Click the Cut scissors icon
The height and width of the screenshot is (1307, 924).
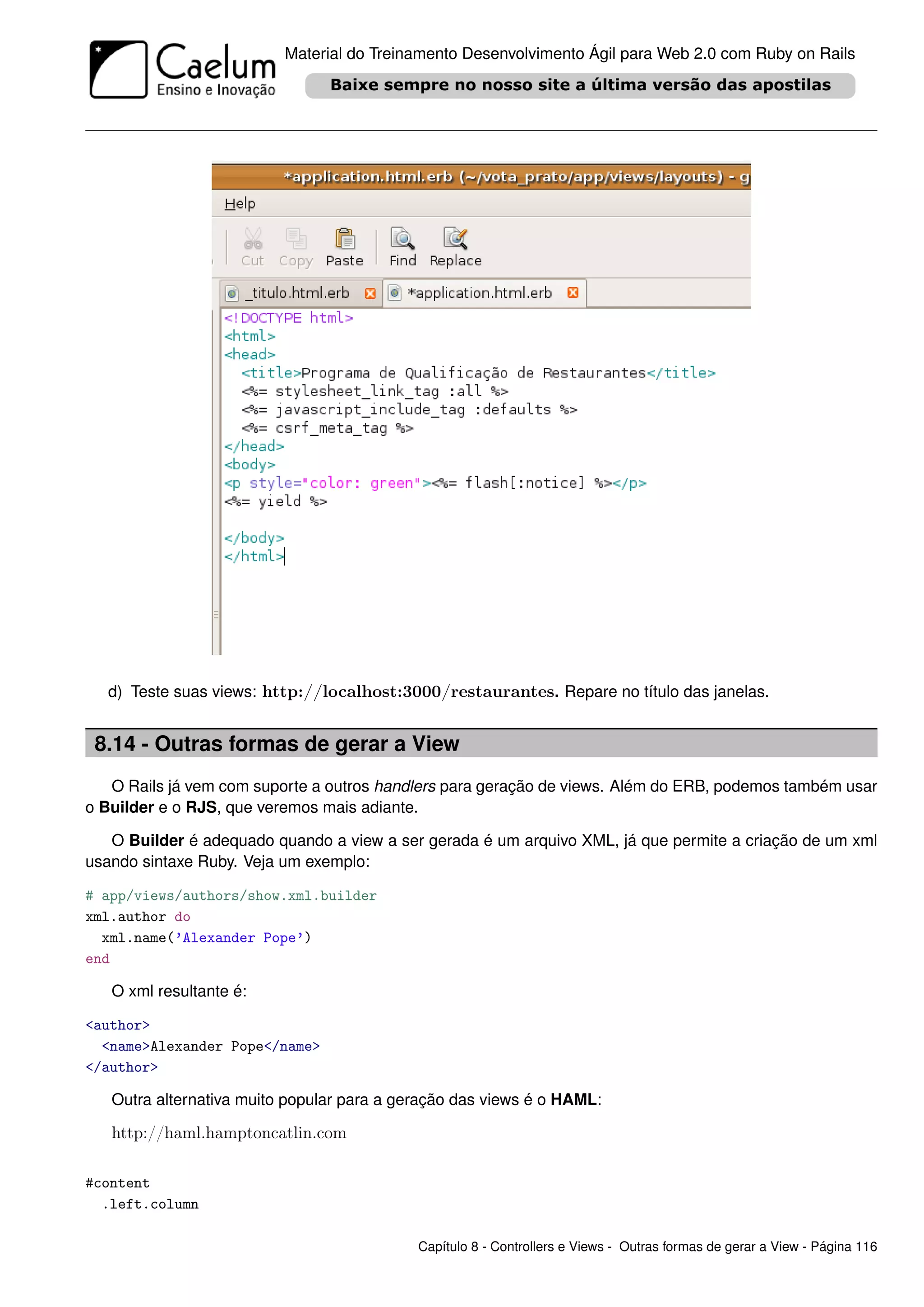point(253,238)
